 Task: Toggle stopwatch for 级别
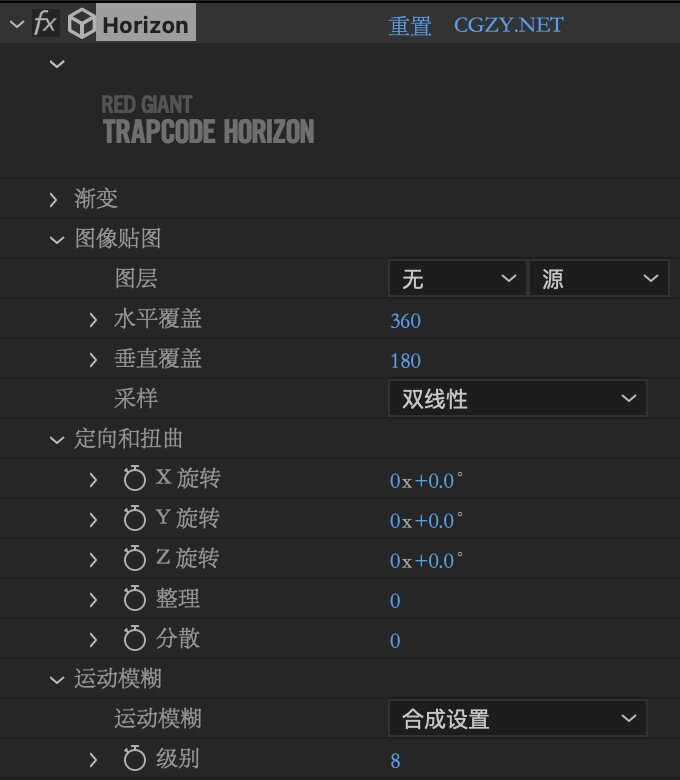click(x=135, y=760)
